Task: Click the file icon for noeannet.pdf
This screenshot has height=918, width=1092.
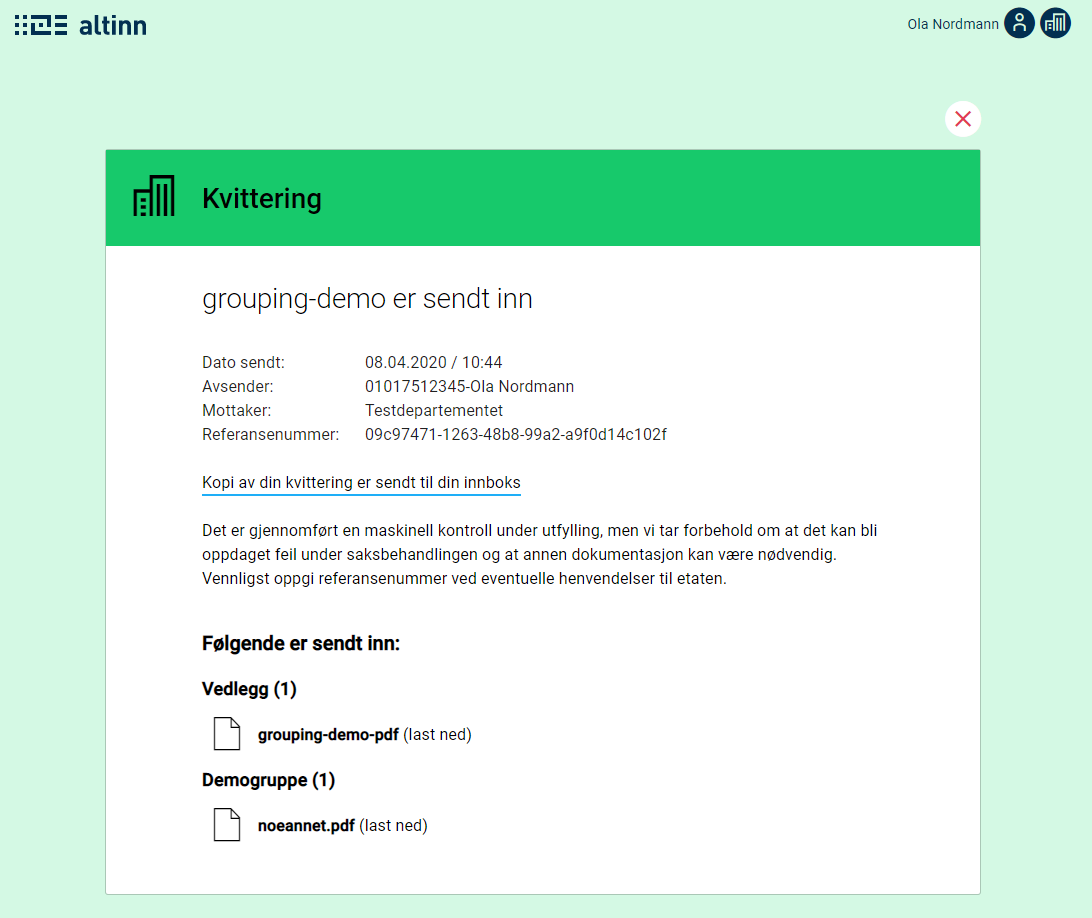Action: click(x=227, y=825)
